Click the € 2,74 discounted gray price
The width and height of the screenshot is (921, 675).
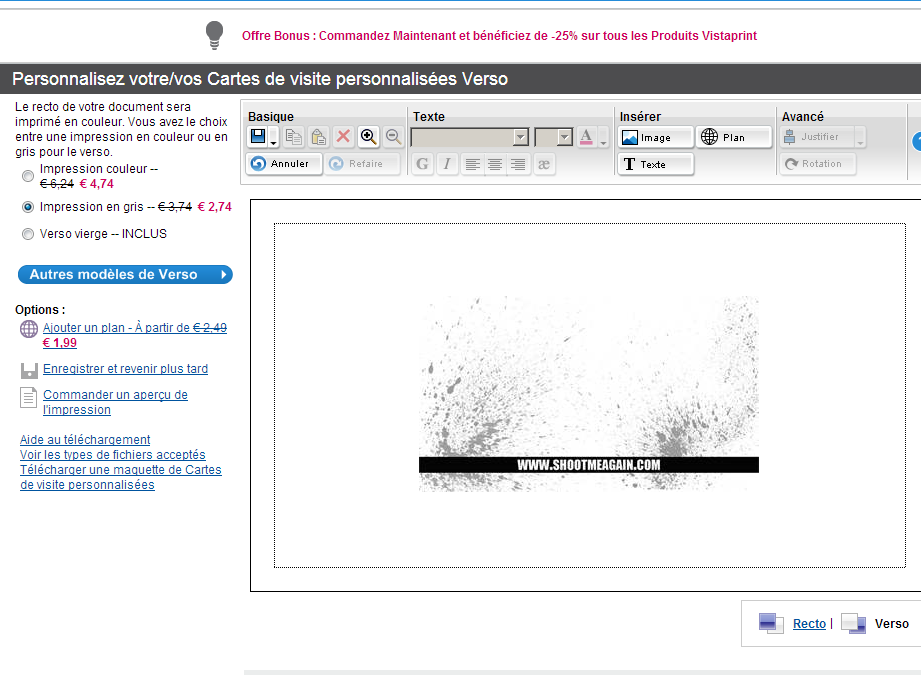pos(214,207)
